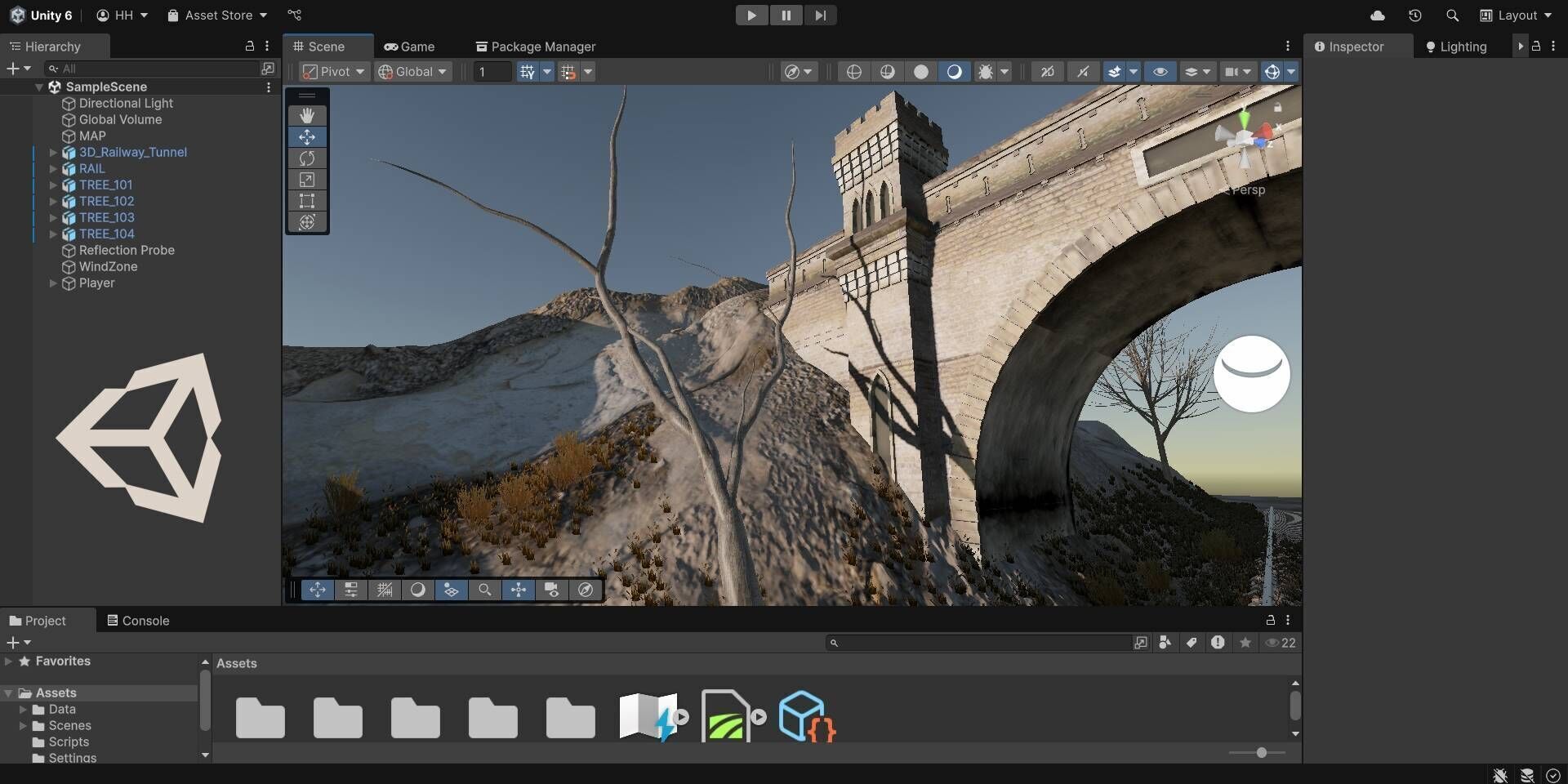
Task: Open the Global handle rotation dropdown
Action: tap(413, 72)
